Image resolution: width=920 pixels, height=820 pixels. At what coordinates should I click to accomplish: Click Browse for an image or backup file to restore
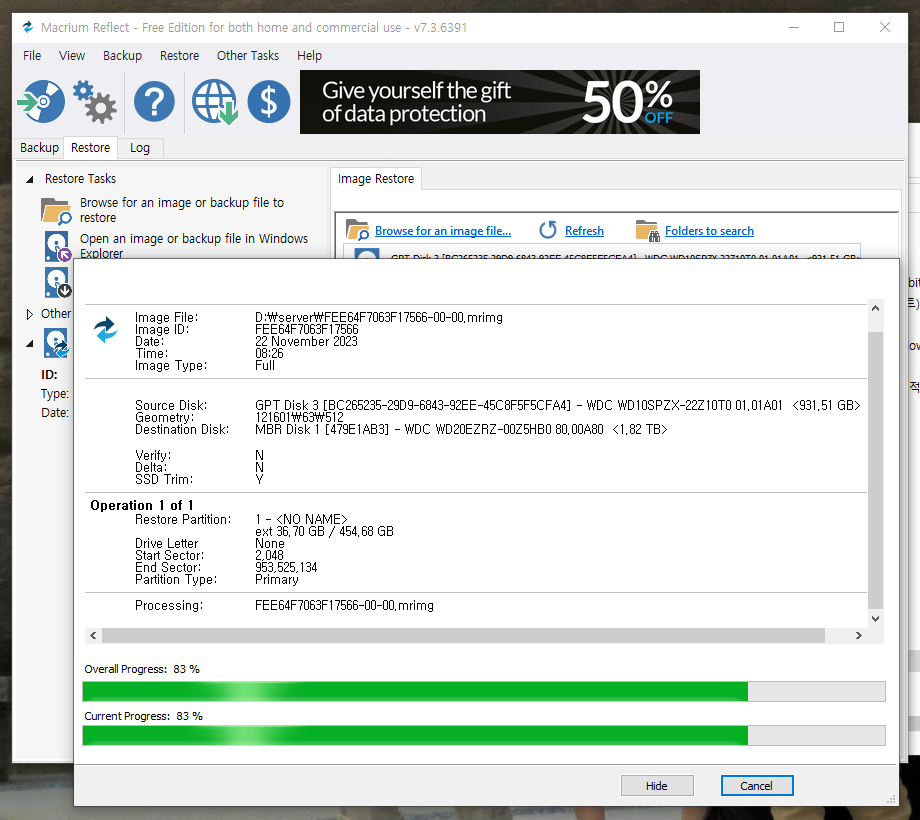pos(182,210)
